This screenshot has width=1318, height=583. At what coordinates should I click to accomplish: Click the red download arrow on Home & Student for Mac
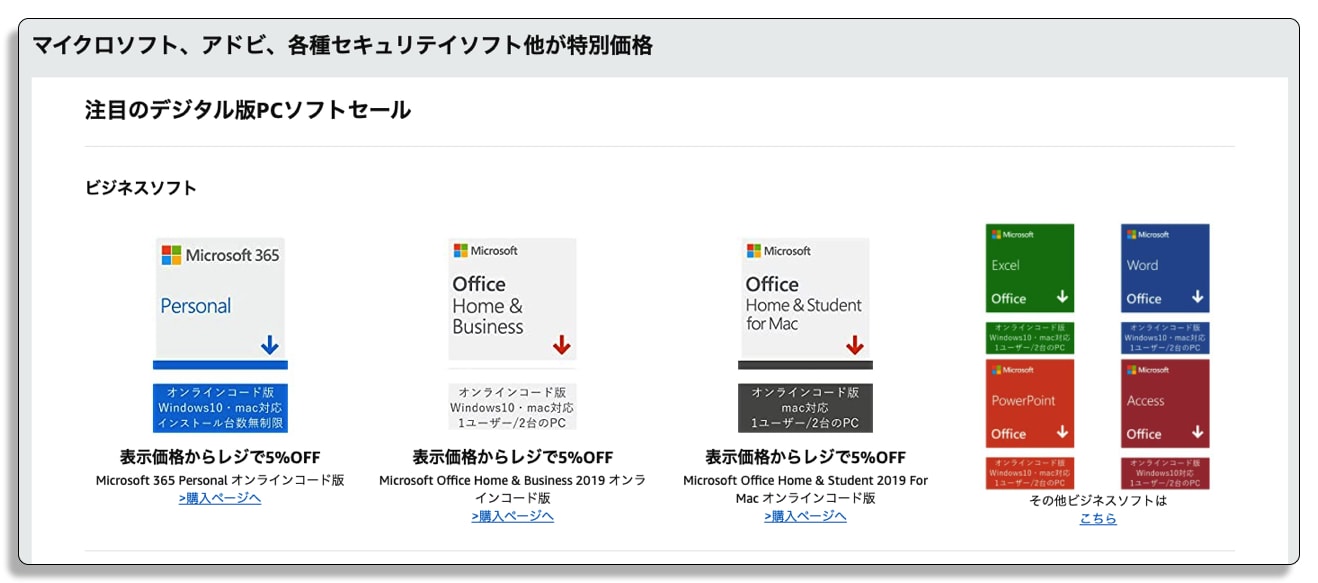pos(854,345)
